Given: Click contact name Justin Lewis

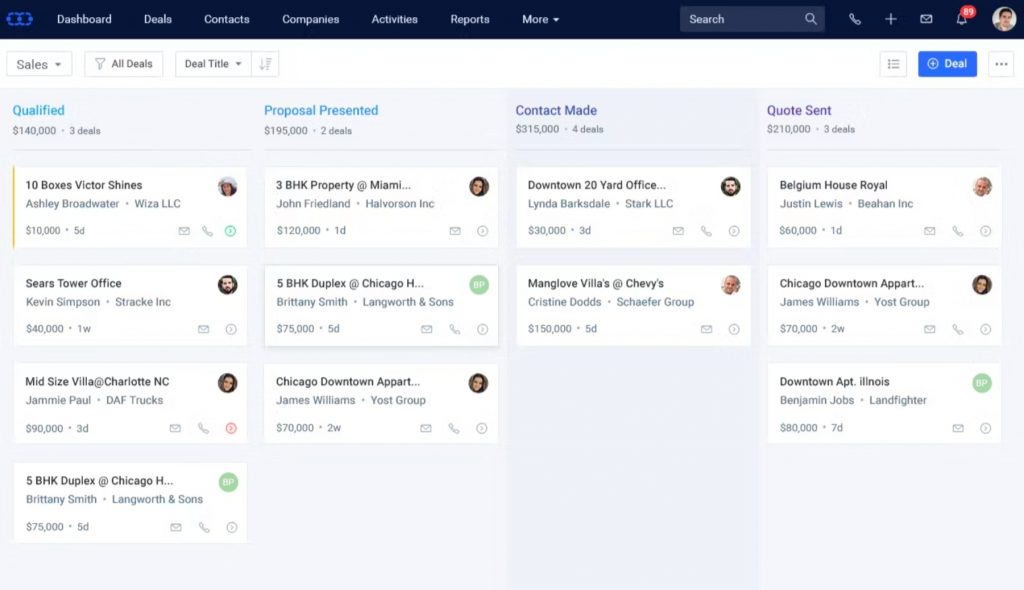Looking at the screenshot, I should click(x=810, y=203).
